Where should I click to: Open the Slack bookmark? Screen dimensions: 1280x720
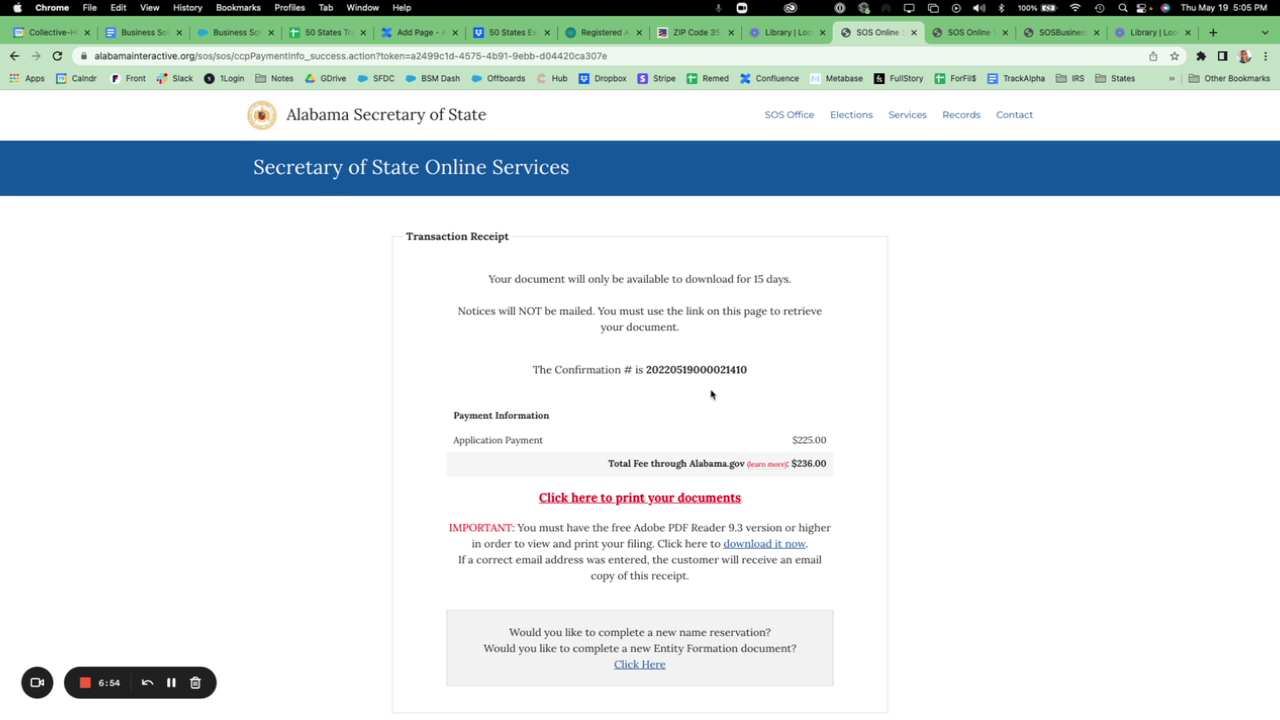(175, 78)
